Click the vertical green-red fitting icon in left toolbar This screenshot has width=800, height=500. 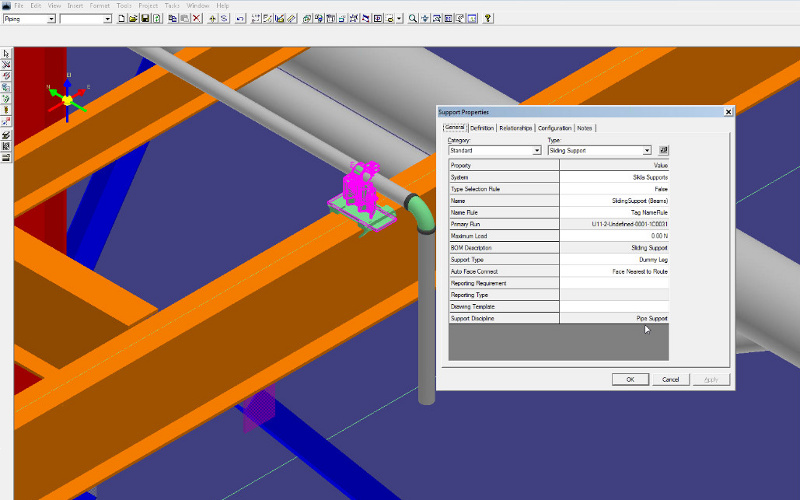tap(6, 110)
